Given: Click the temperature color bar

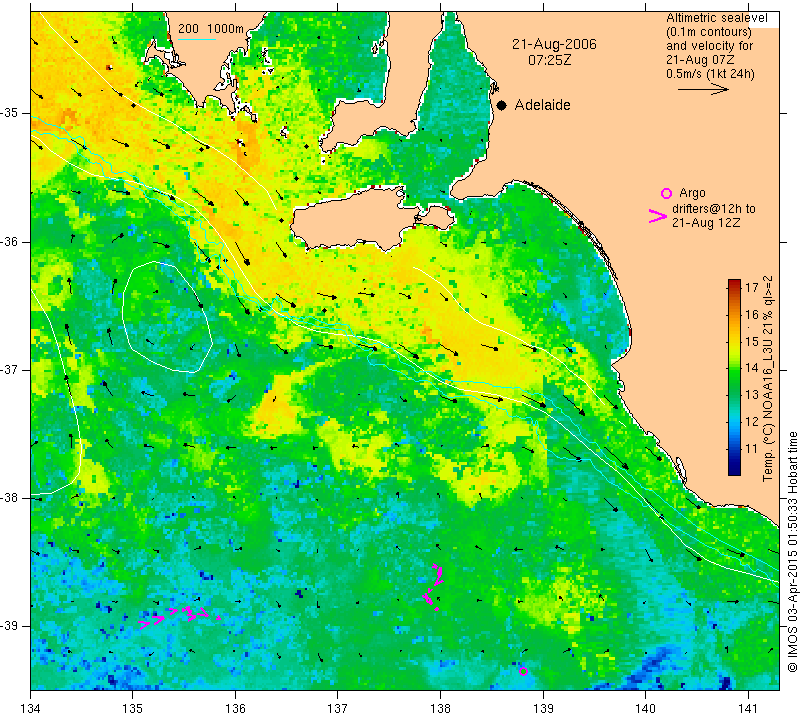Looking at the screenshot, I should click(734, 377).
